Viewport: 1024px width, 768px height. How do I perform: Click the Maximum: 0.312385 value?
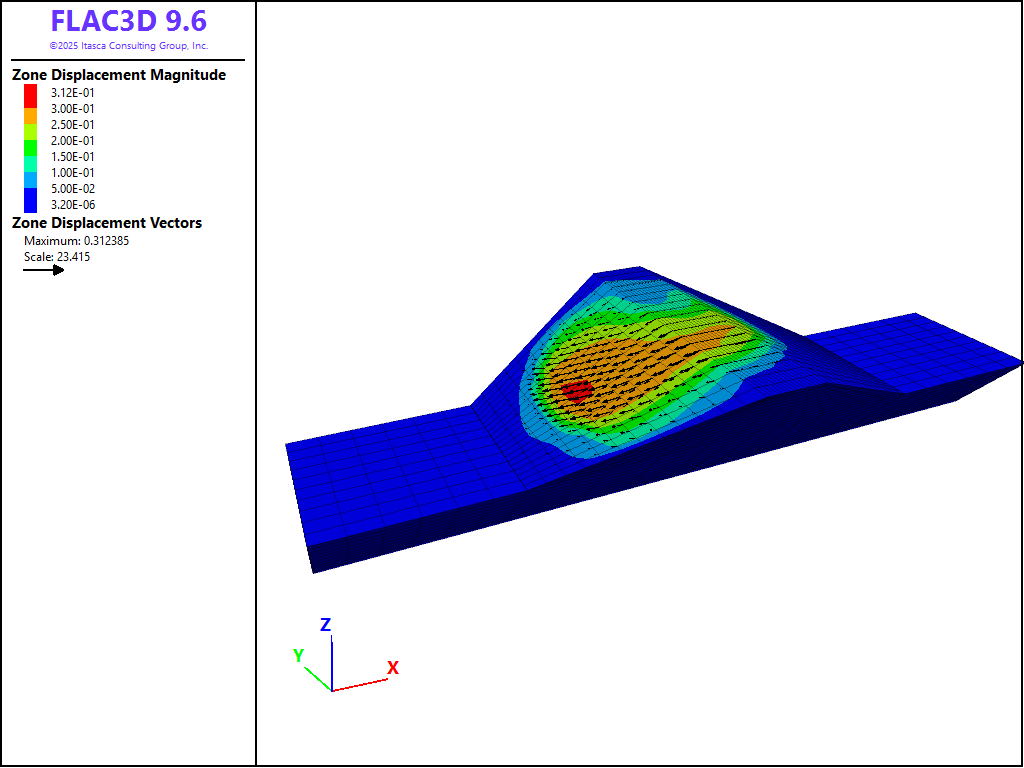point(77,241)
